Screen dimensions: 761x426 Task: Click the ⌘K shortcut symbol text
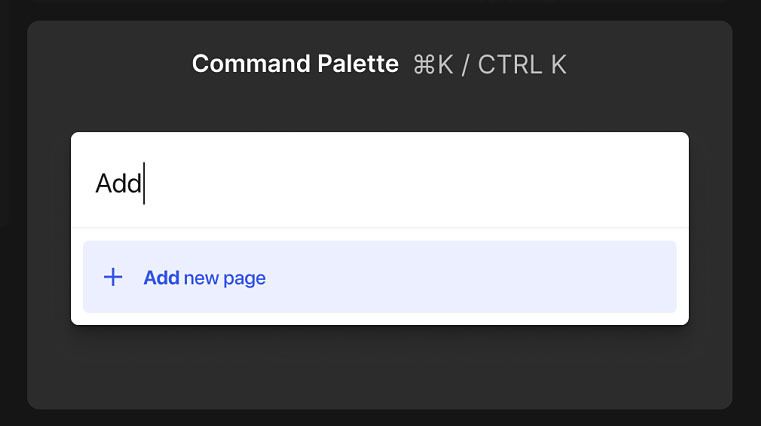[x=433, y=65]
